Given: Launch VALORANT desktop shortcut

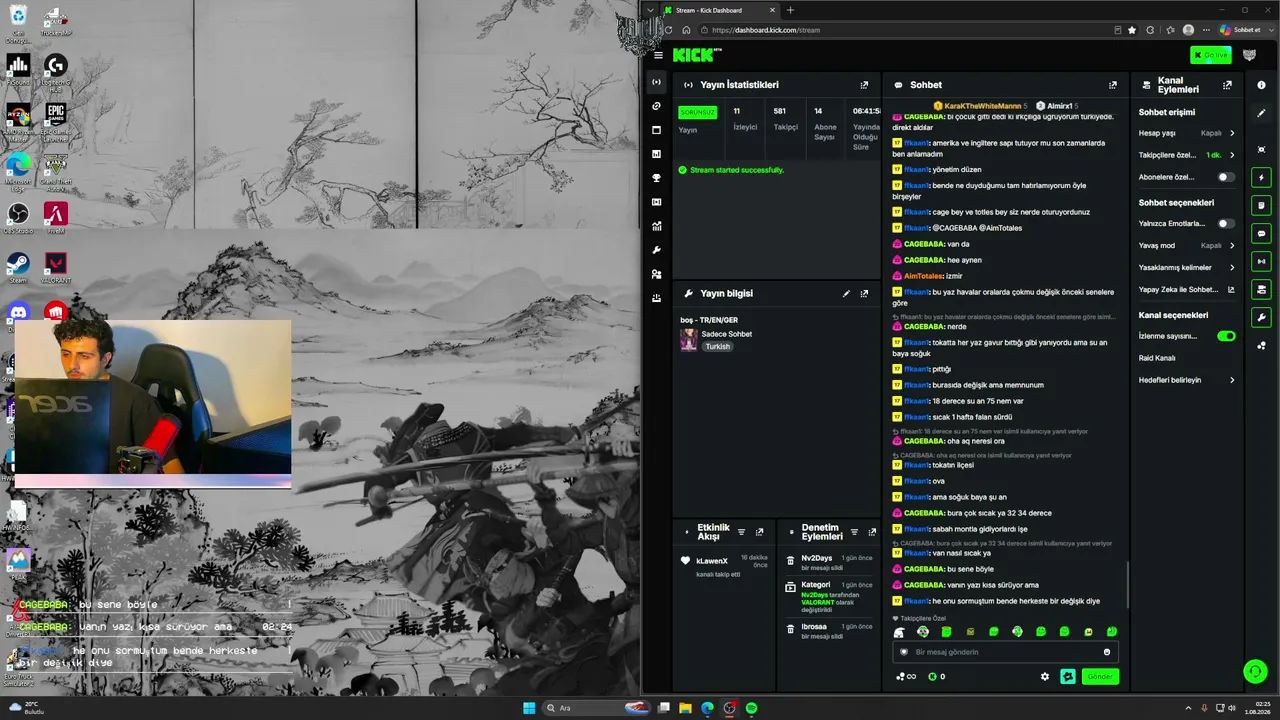Looking at the screenshot, I should coord(55,268).
